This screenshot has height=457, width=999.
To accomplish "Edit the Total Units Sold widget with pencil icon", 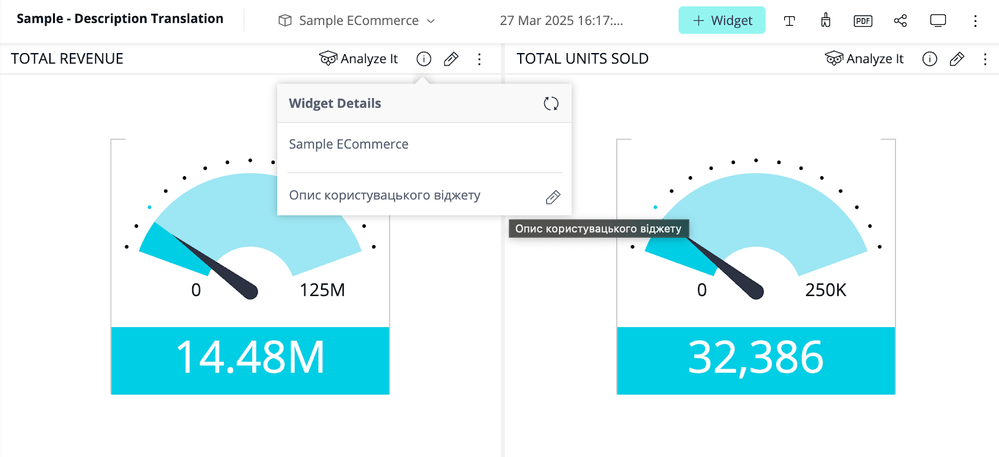I will 957,59.
